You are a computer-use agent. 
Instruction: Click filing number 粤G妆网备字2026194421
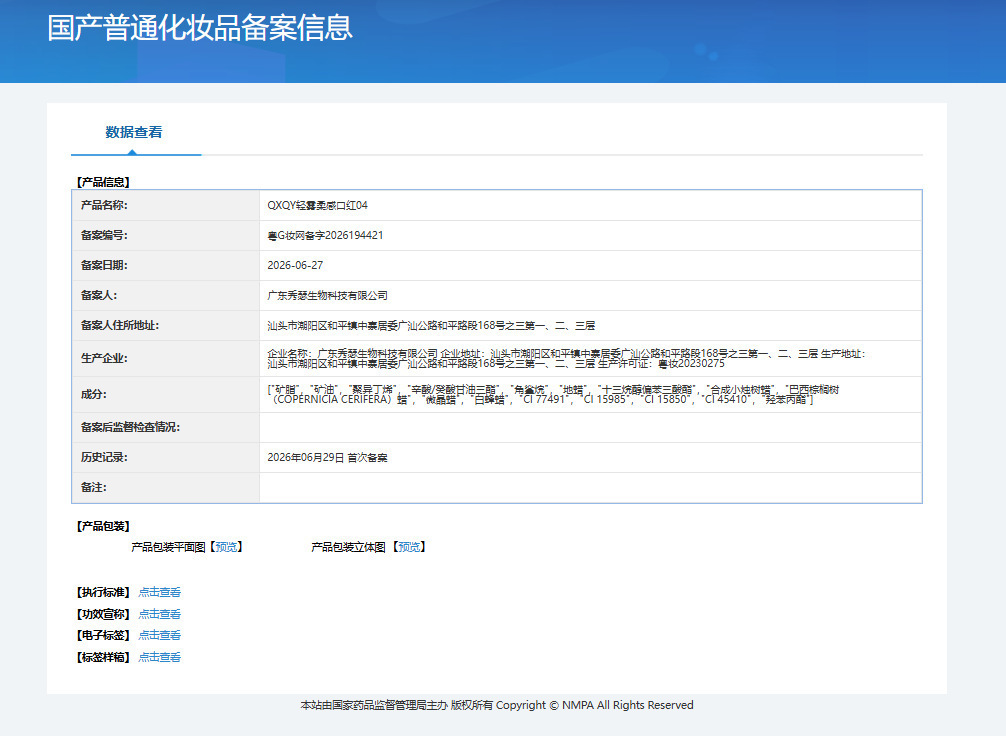pyautogui.click(x=325, y=235)
